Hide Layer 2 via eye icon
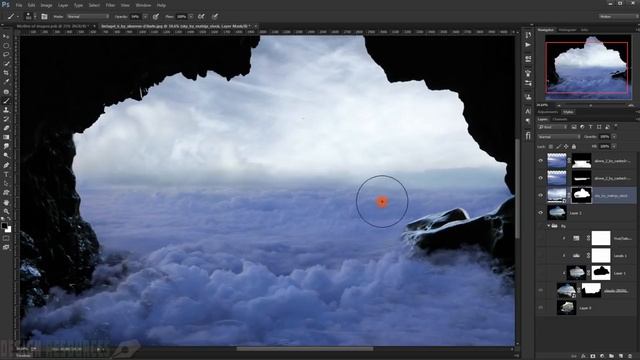 click(541, 213)
